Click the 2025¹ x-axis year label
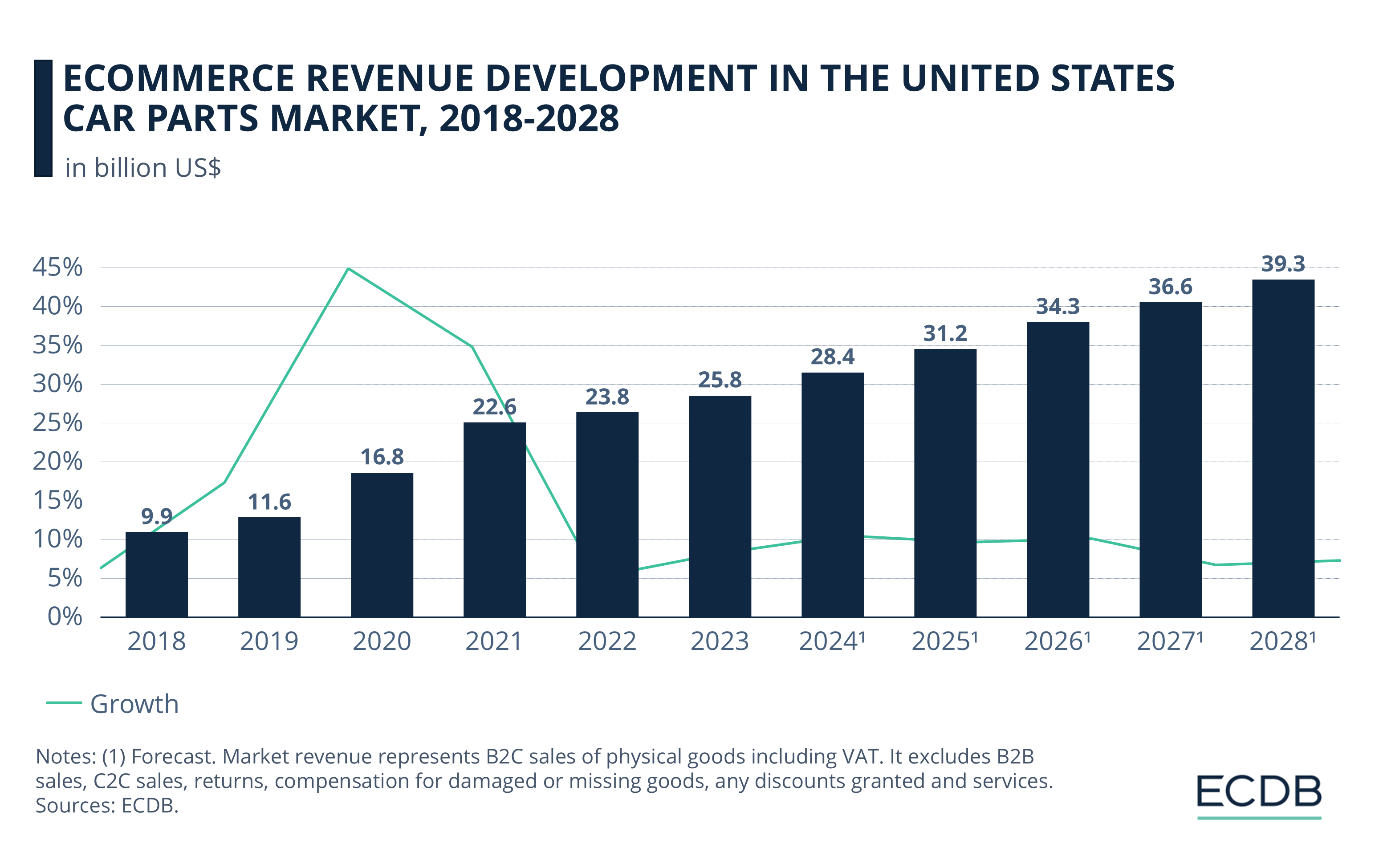1375x868 pixels. coord(944,641)
